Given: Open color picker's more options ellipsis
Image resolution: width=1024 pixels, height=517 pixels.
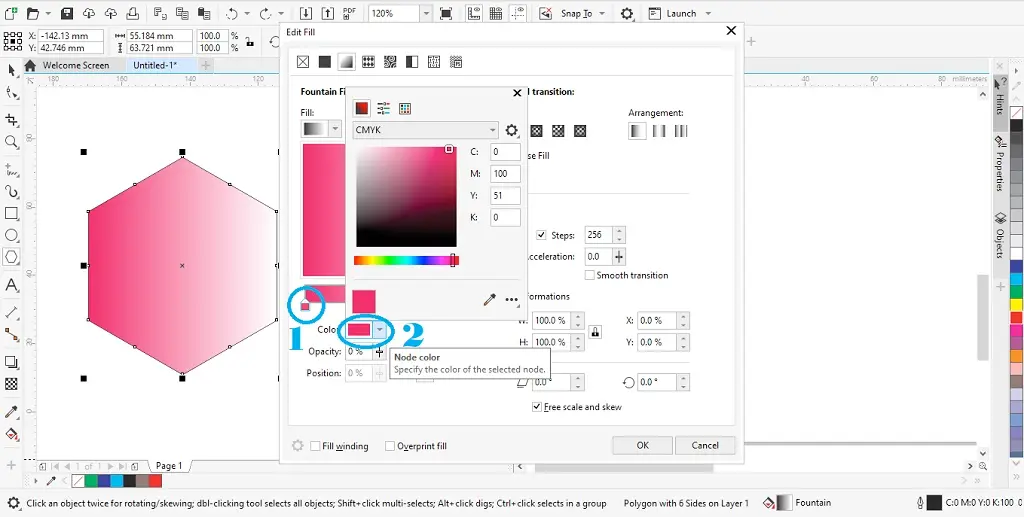Looking at the screenshot, I should pyautogui.click(x=512, y=300).
